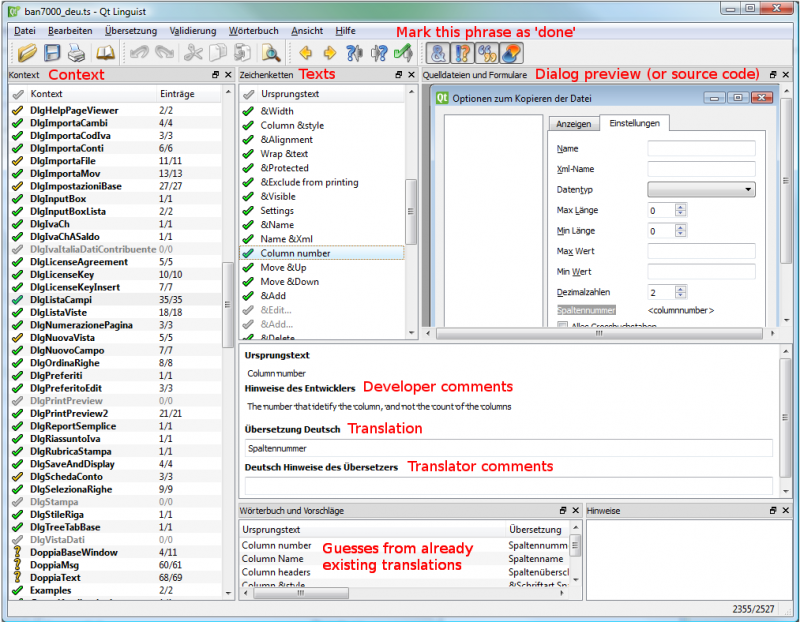The image size is (800, 622).
Task: Jump to next unfinished question-mark icon
Action: click(x=379, y=53)
